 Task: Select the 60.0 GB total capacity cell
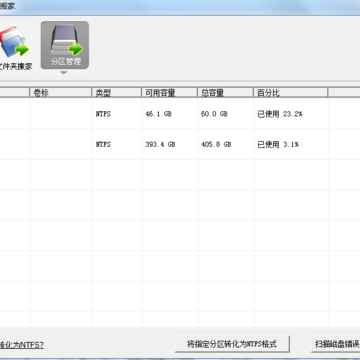click(226, 114)
